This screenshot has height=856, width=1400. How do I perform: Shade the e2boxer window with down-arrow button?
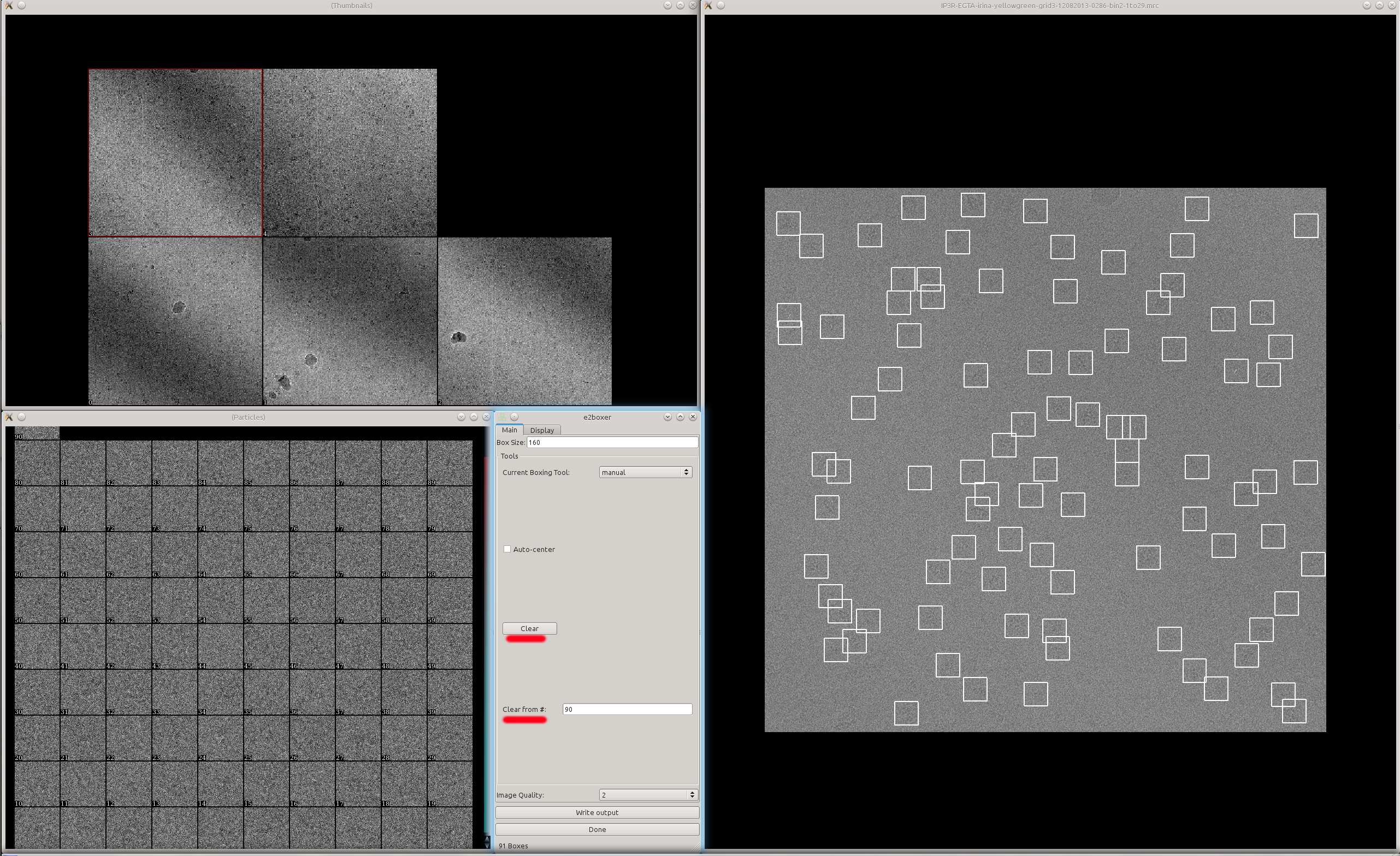[x=667, y=417]
